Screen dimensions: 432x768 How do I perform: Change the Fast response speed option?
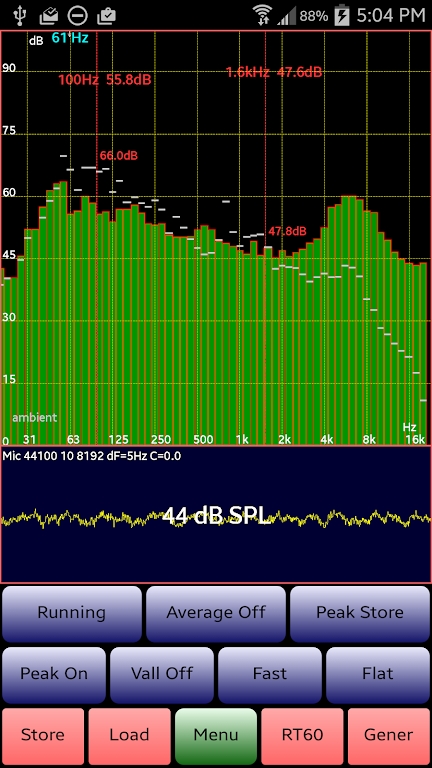point(270,674)
